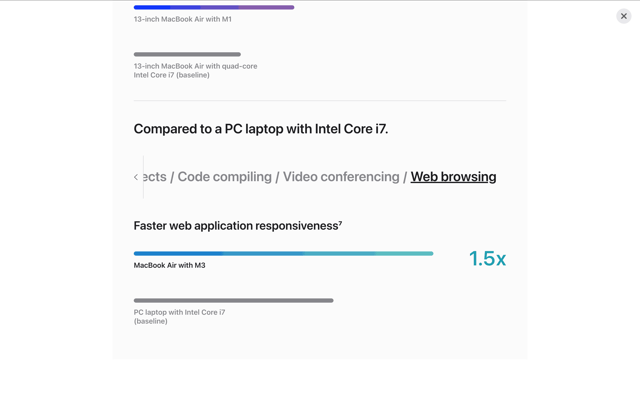
Task: Click the 1.5x speed value
Action: [x=487, y=258]
